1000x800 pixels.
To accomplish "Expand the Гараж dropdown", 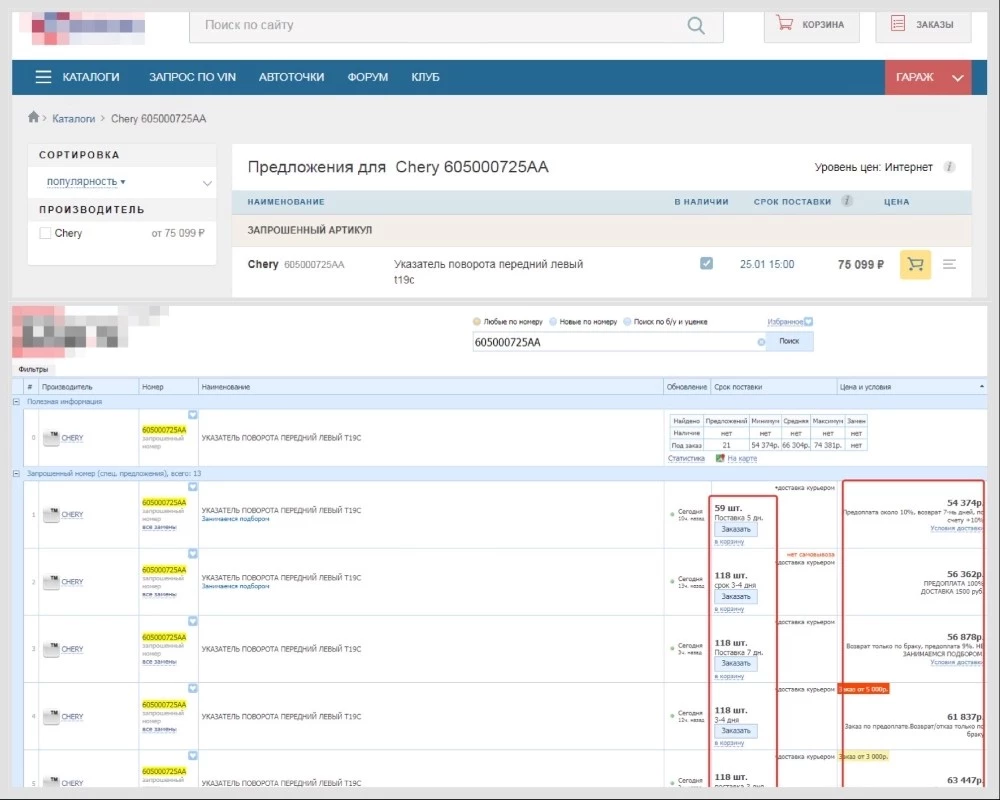I will pyautogui.click(x=957, y=77).
